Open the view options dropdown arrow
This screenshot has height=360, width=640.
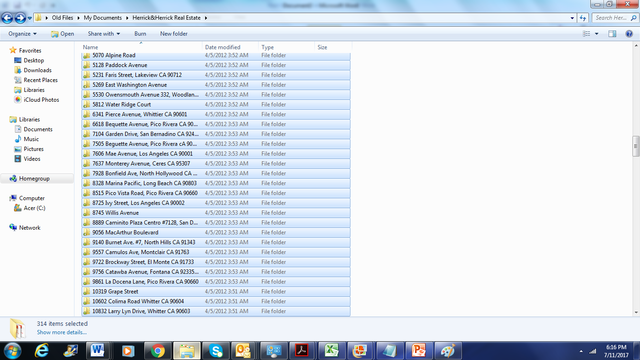596,34
